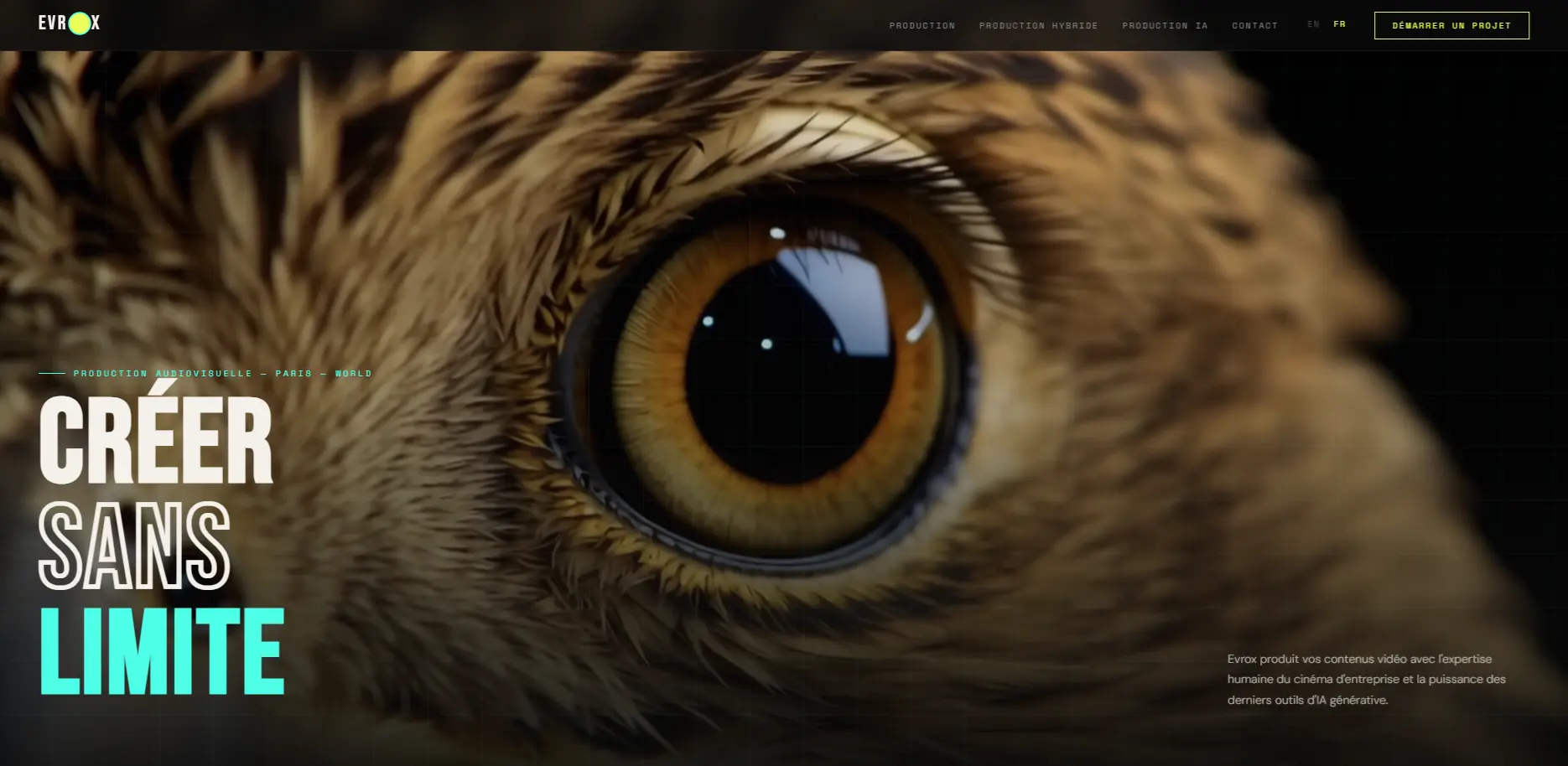Open the Production menu item
Screen dimensions: 1568x766
pos(922,25)
